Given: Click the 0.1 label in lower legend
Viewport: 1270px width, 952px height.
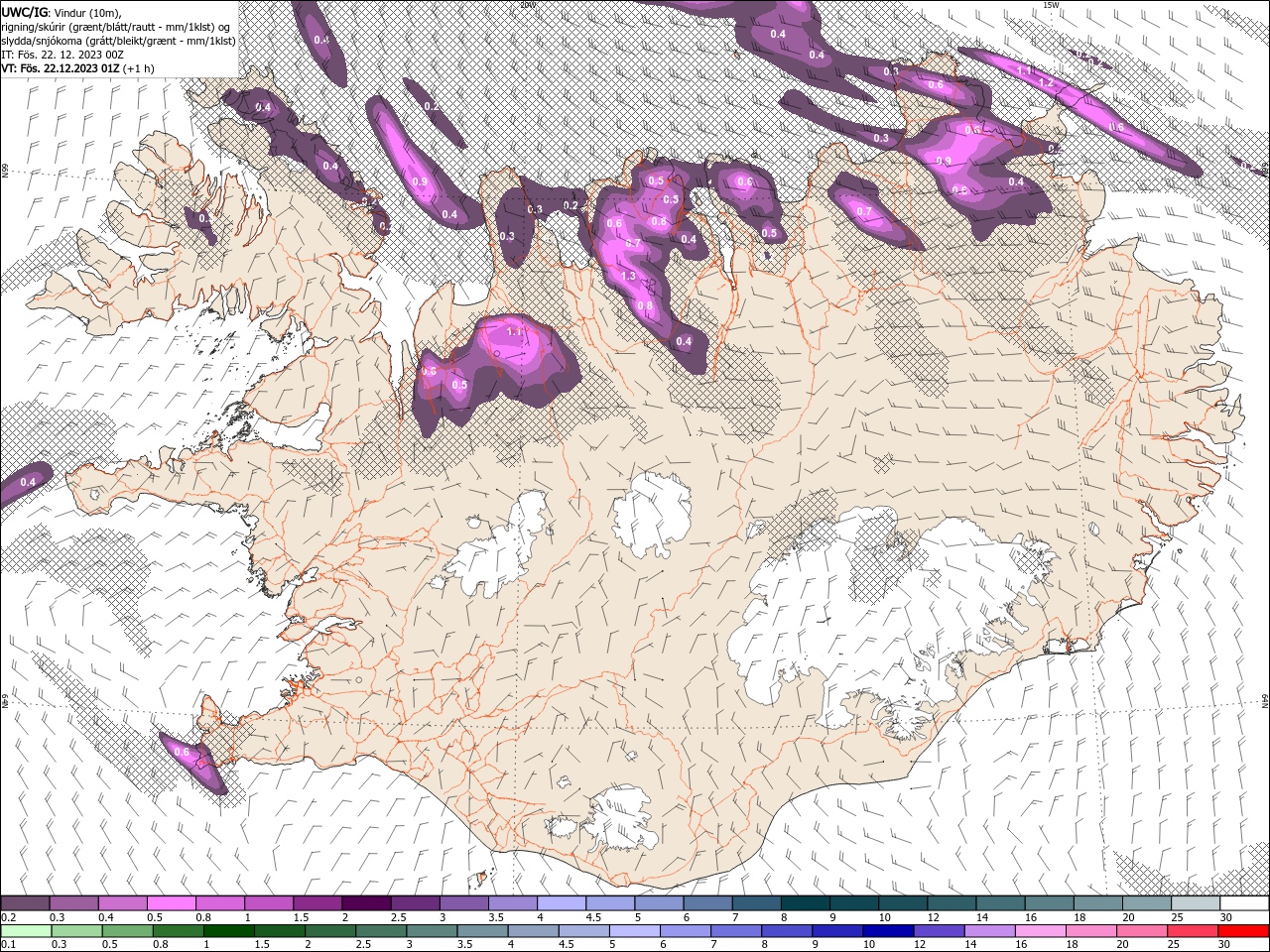Looking at the screenshot, I should (x=8, y=945).
